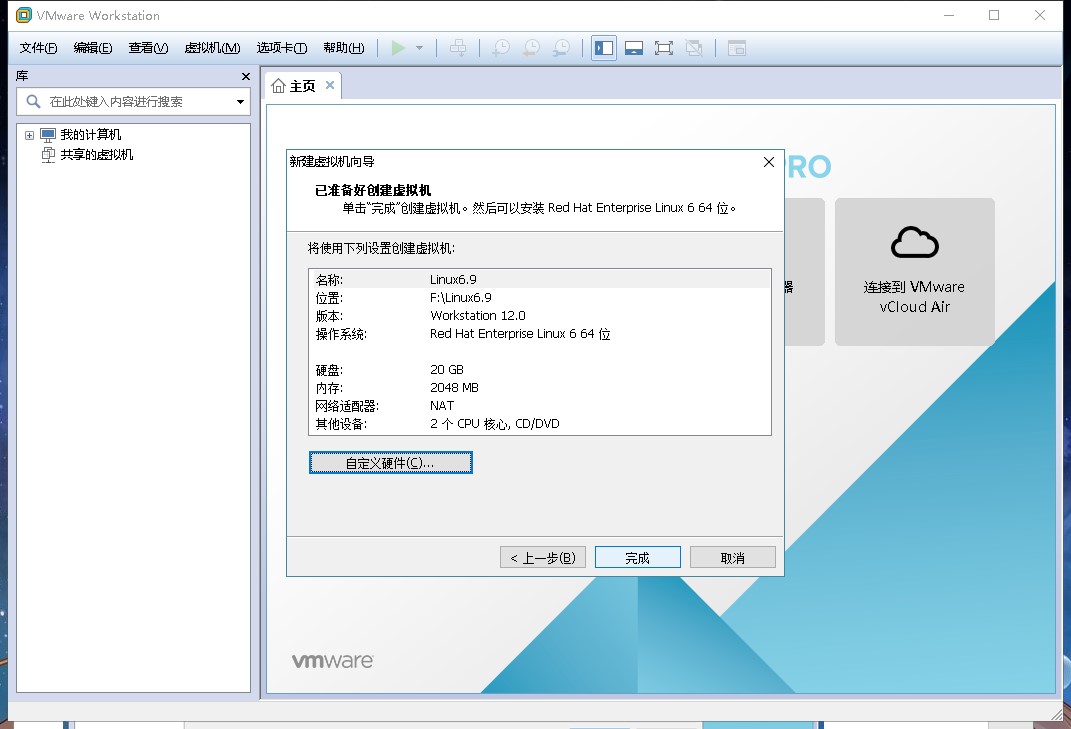Toggle the library sidebar view icon
Image resolution: width=1071 pixels, height=729 pixels.
pos(604,48)
